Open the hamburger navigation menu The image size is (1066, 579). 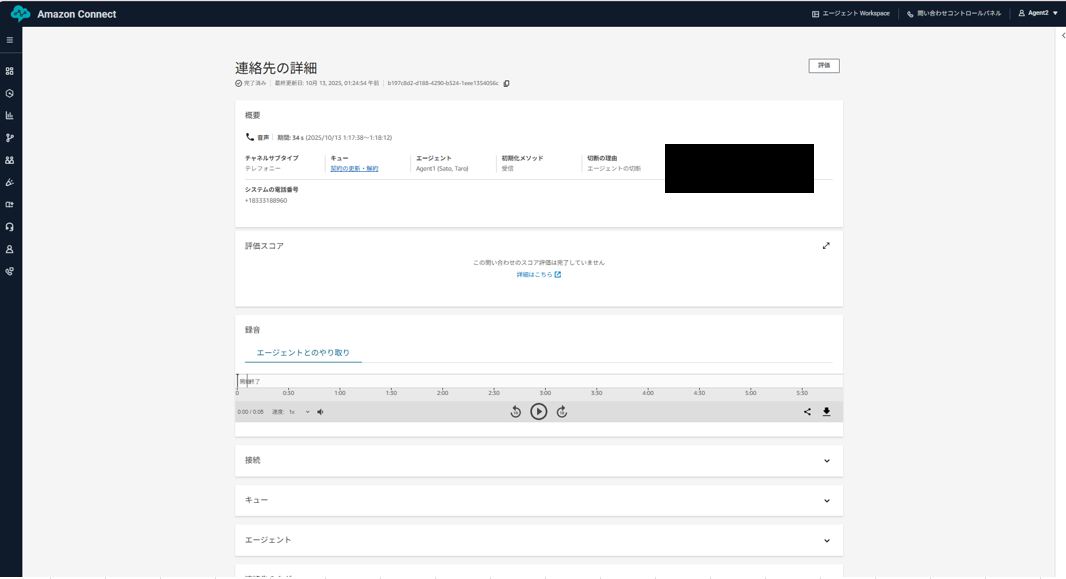point(10,40)
